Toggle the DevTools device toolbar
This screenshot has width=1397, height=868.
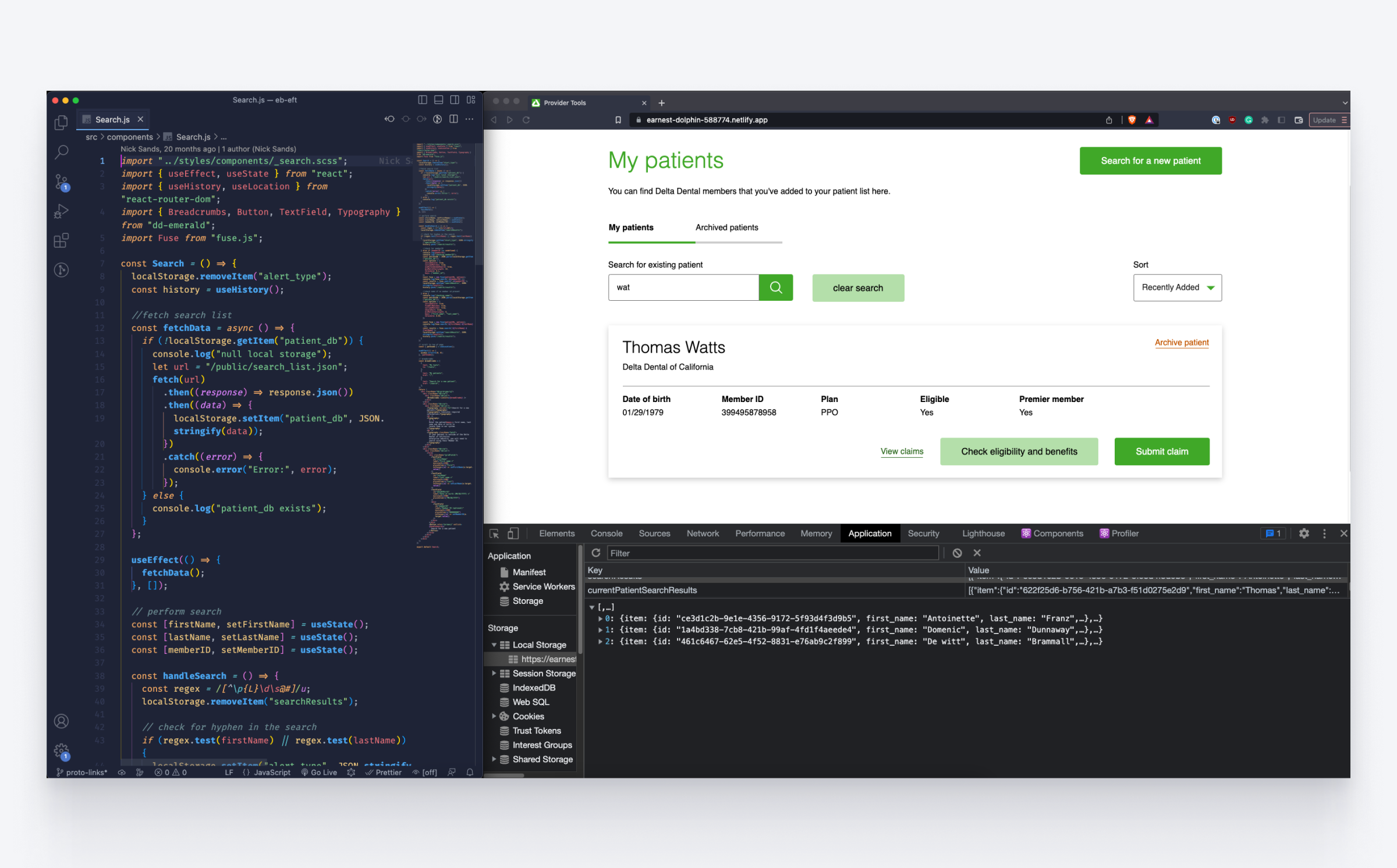click(x=513, y=533)
